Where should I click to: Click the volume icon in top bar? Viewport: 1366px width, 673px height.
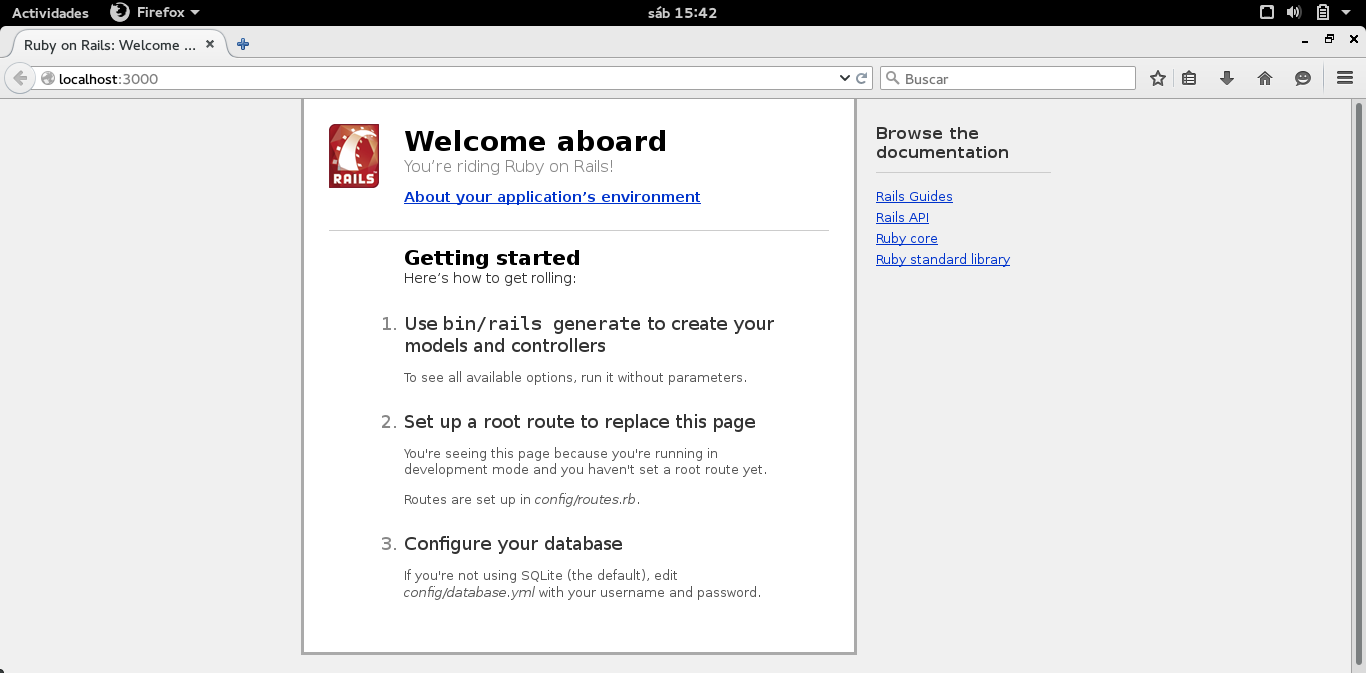coord(1293,13)
